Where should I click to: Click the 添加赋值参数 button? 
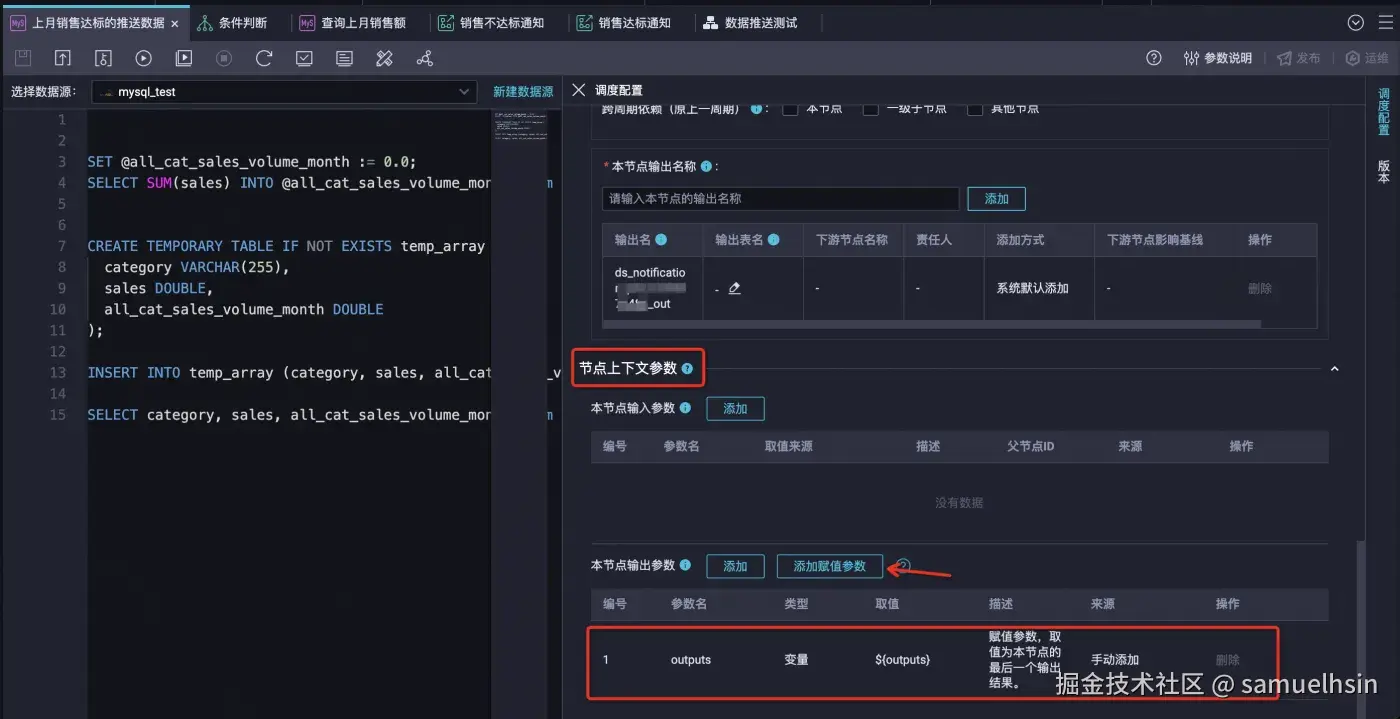[x=830, y=566]
